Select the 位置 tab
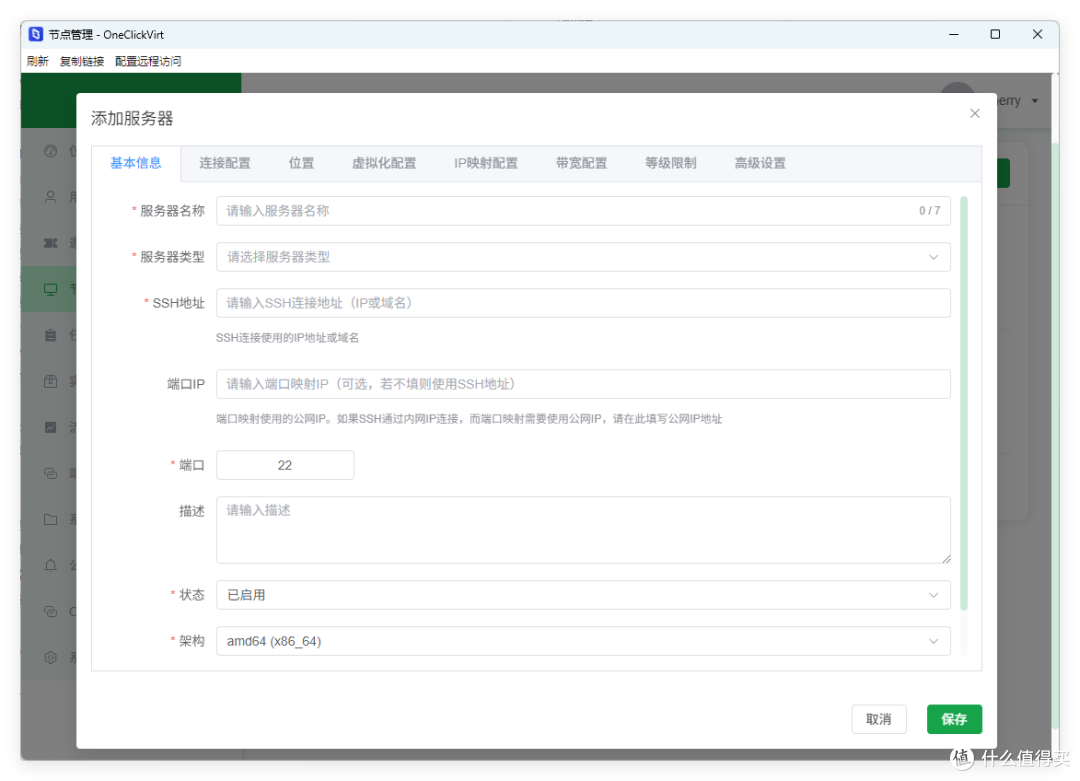Image resolution: width=1080 pixels, height=781 pixels. (x=301, y=163)
